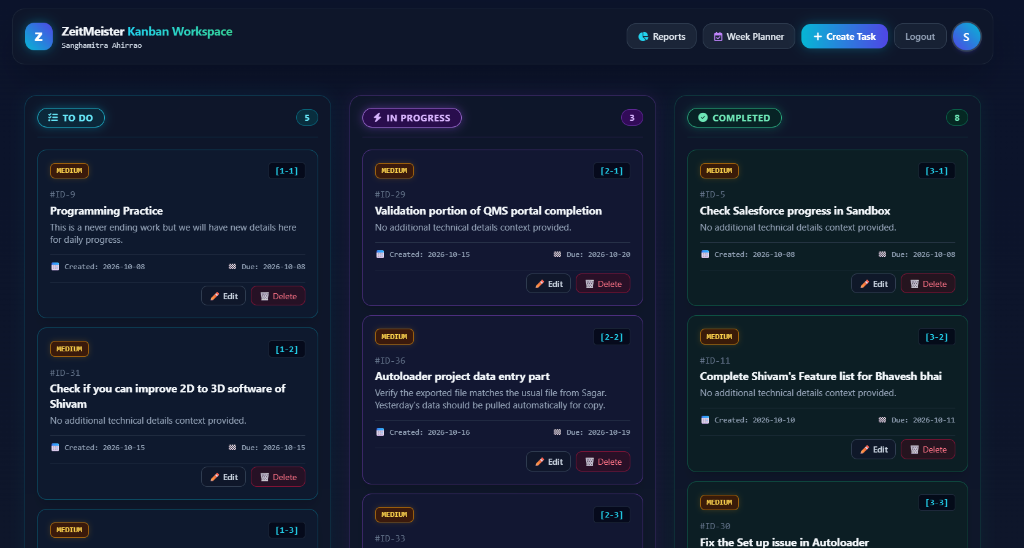This screenshot has height=548, width=1024.
Task: Edit the Autoloader project data entry task
Action: 549,461
